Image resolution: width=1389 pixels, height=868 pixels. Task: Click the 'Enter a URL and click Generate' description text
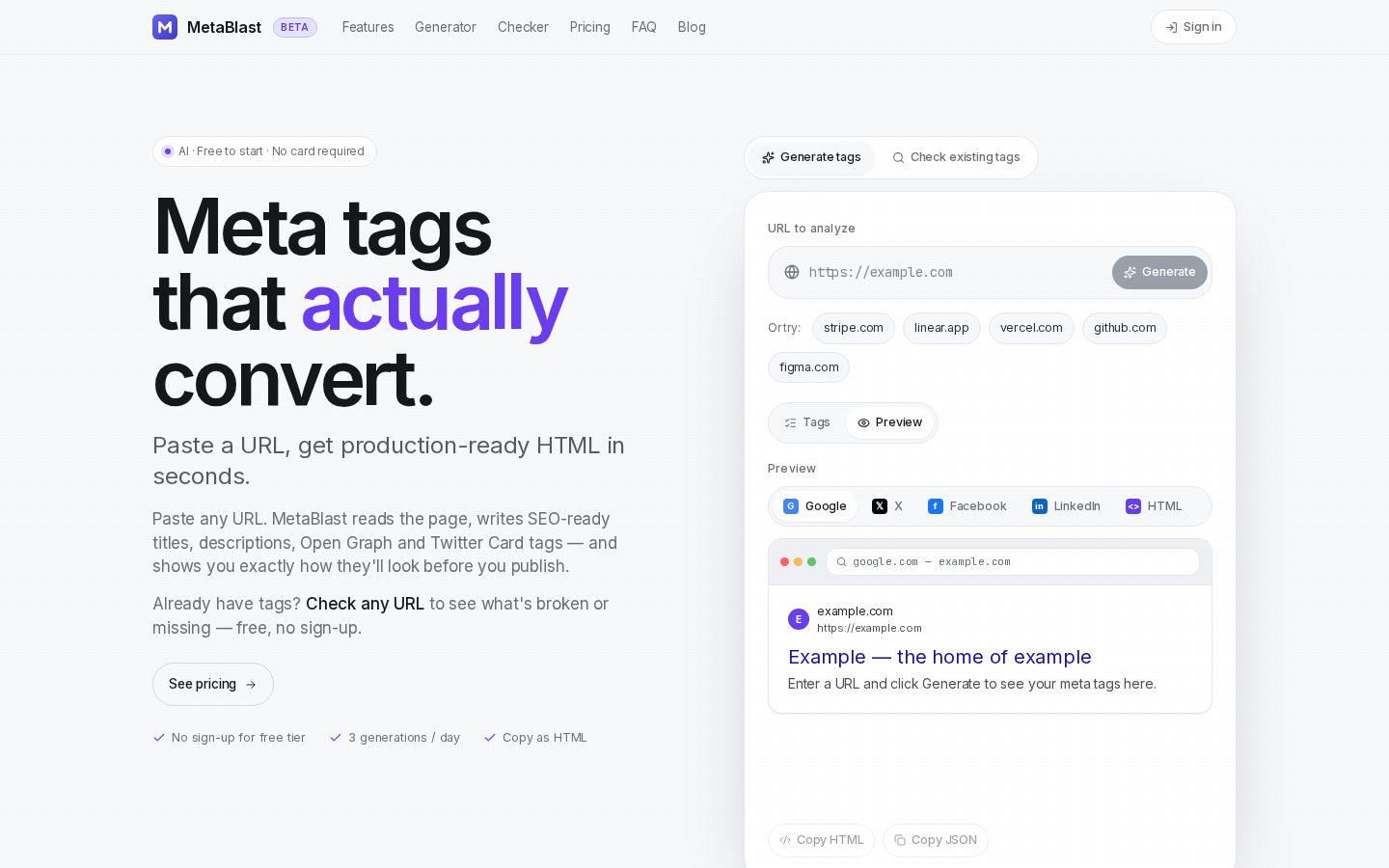point(972,684)
